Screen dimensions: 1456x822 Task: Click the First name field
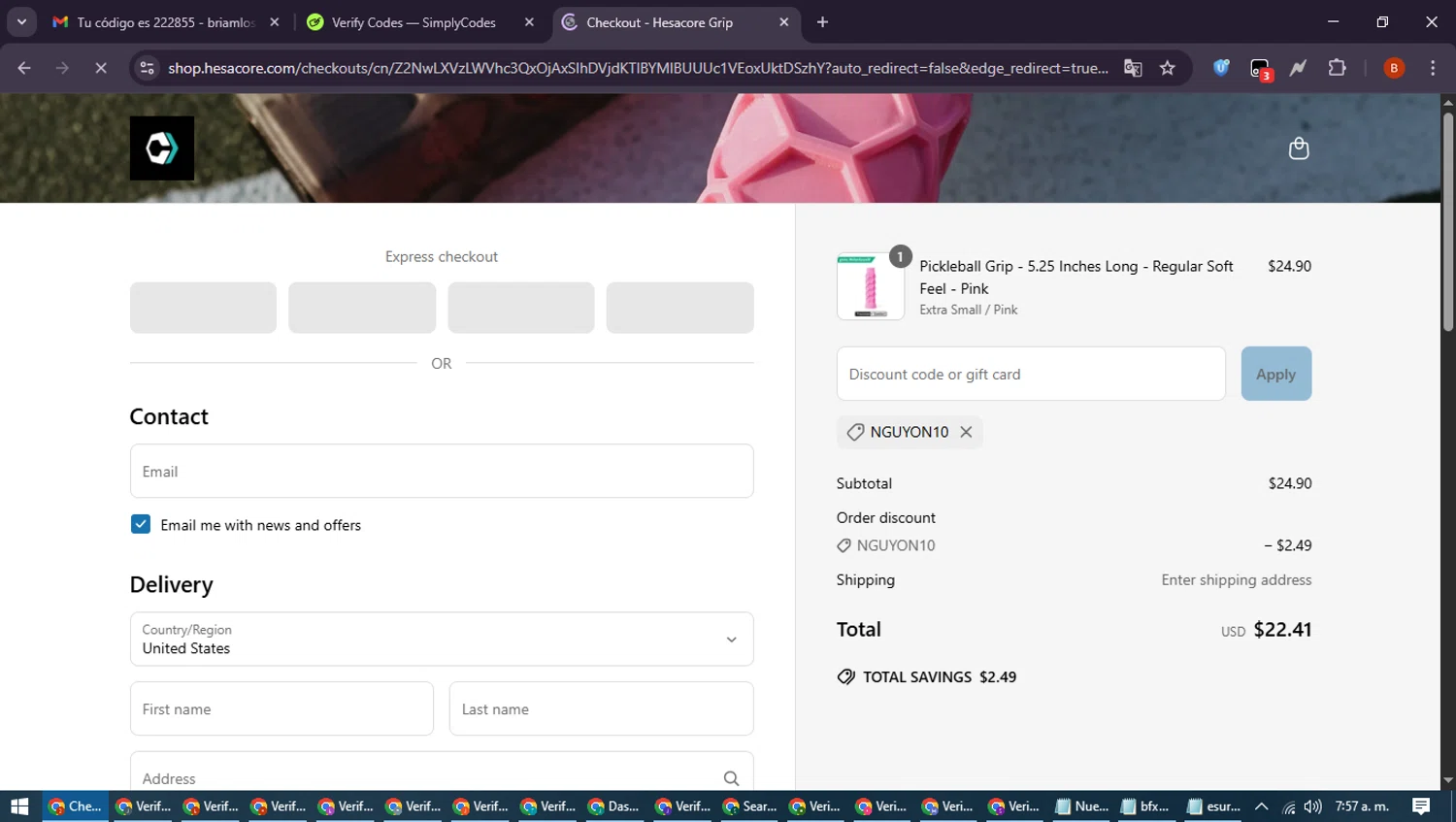pyautogui.click(x=281, y=708)
